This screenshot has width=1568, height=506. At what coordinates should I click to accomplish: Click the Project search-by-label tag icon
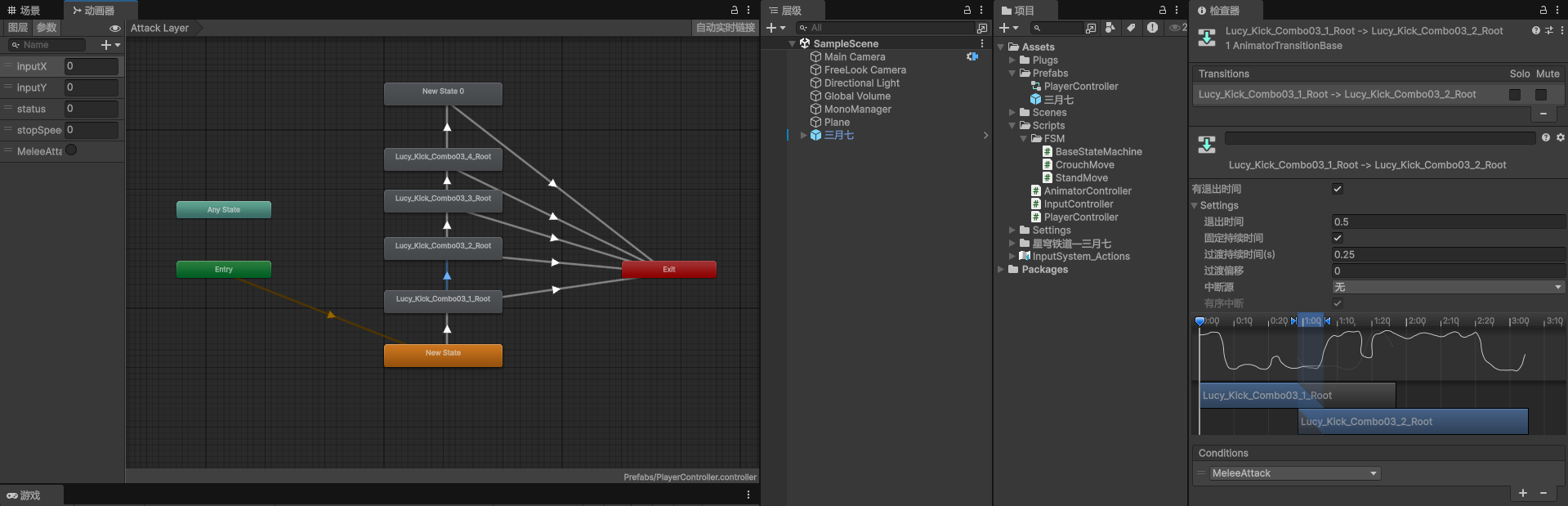tap(1131, 28)
